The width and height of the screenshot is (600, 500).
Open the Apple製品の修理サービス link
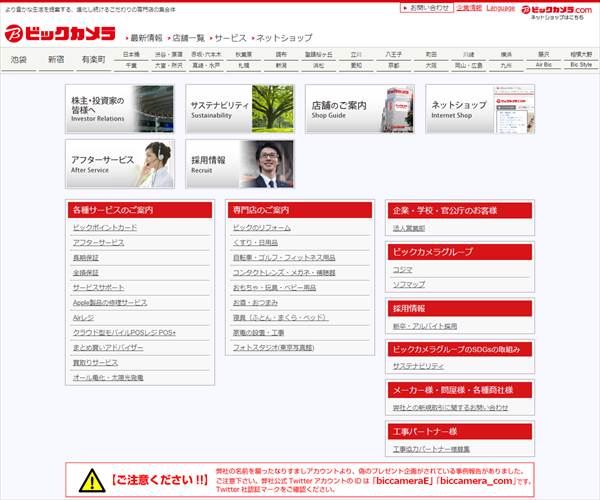[x=110, y=303]
